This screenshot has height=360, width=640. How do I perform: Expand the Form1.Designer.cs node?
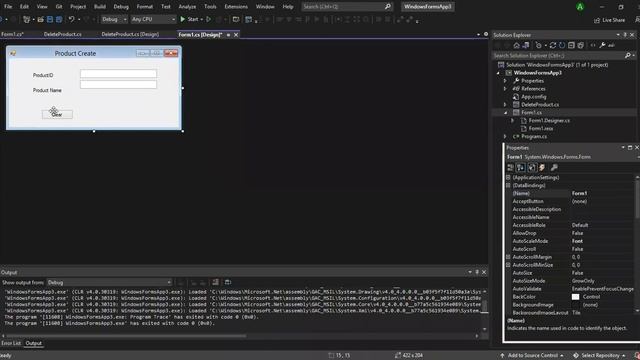coord(513,120)
